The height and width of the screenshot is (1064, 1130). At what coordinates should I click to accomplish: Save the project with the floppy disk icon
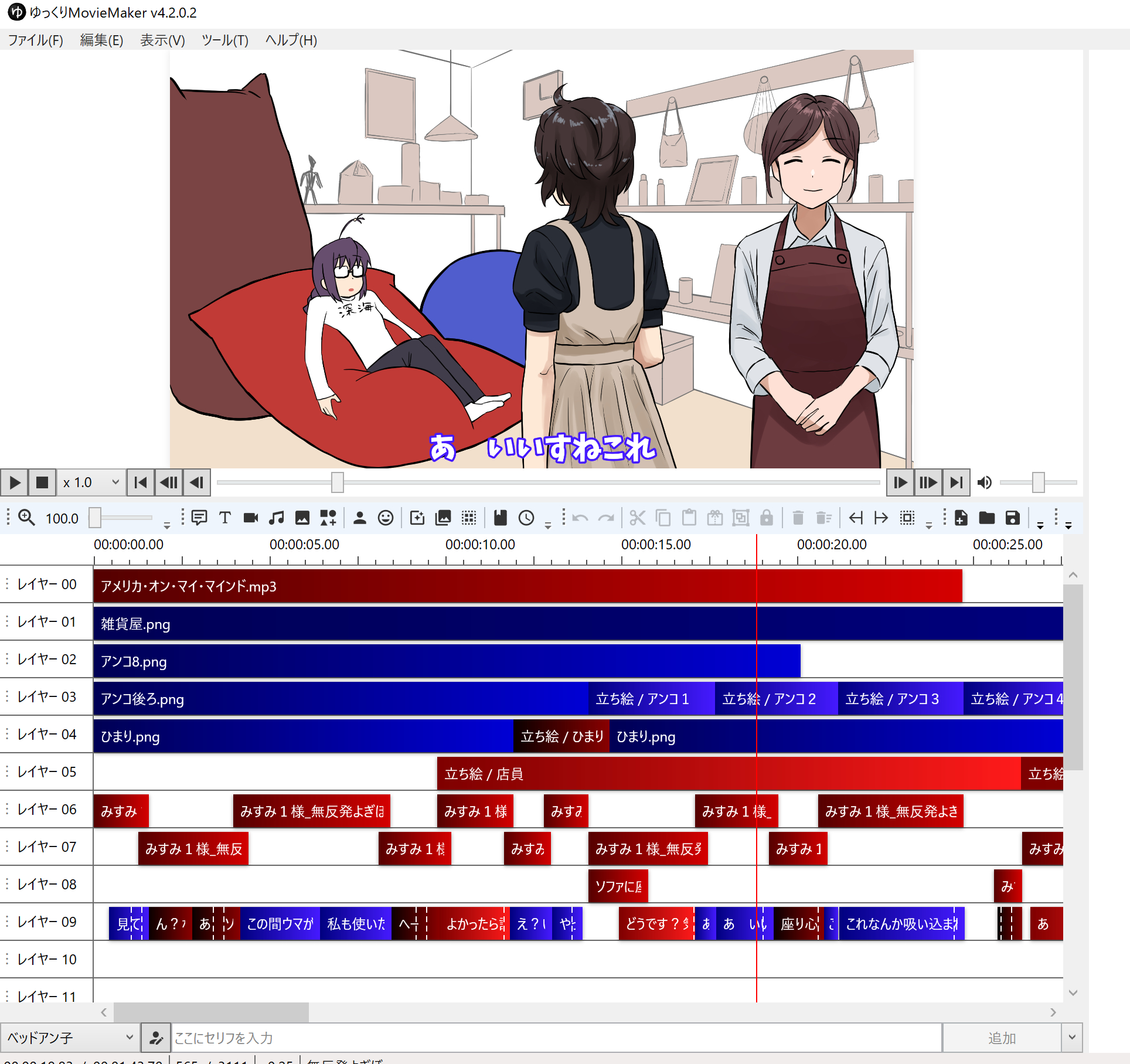point(1012,518)
